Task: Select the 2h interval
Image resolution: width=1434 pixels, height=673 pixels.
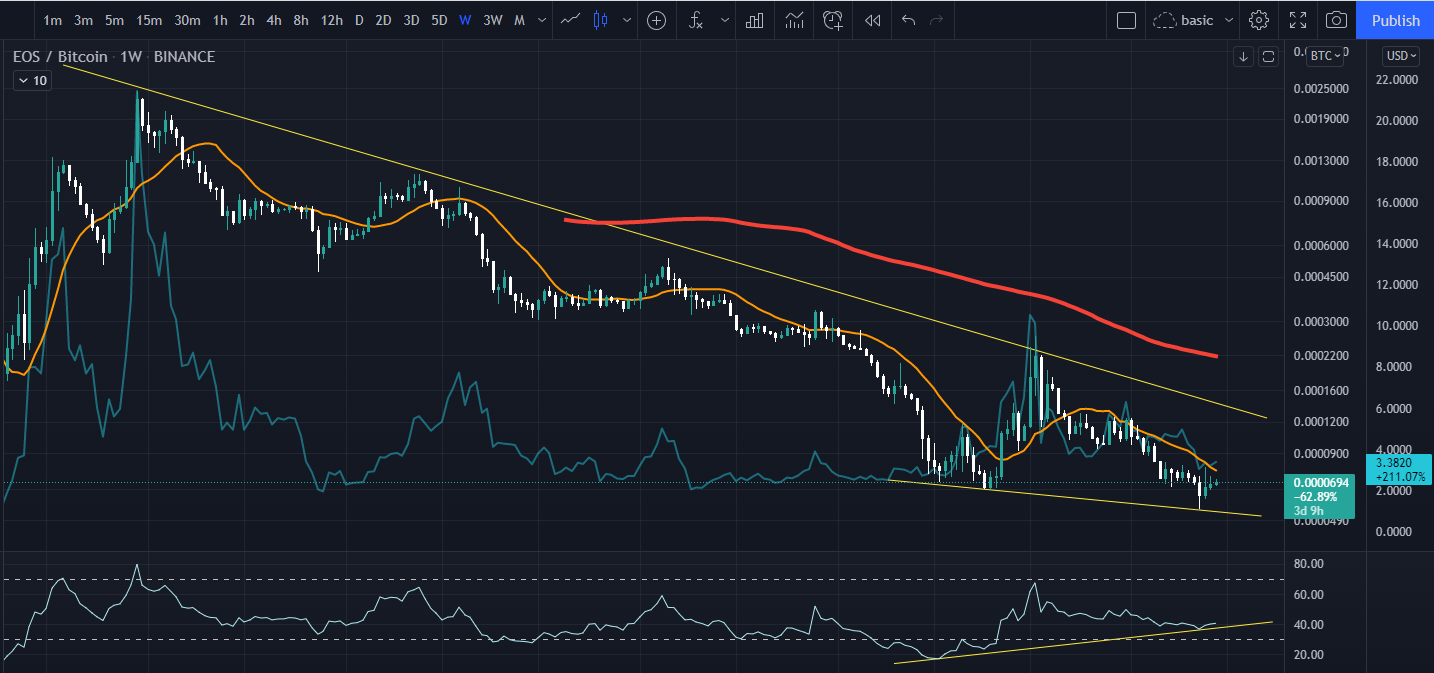Action: [246, 20]
